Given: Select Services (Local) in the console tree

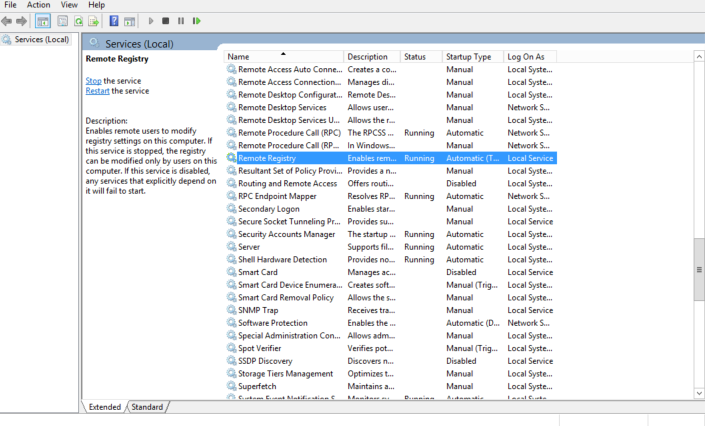Looking at the screenshot, I should [41, 40].
